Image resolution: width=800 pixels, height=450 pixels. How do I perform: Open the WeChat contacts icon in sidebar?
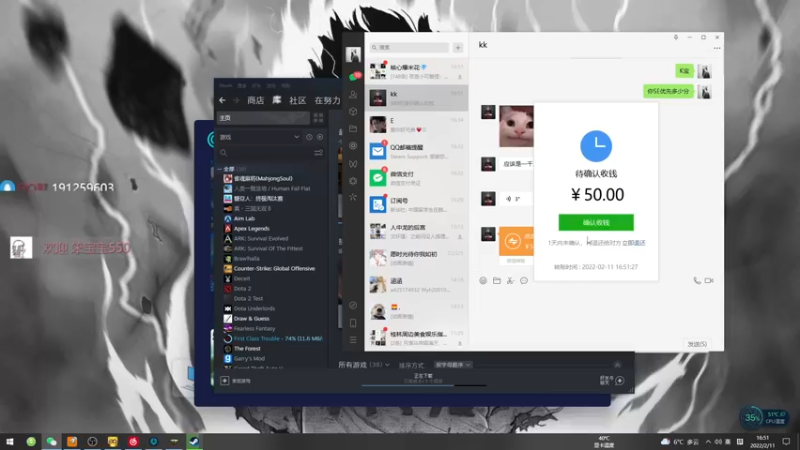point(353,94)
